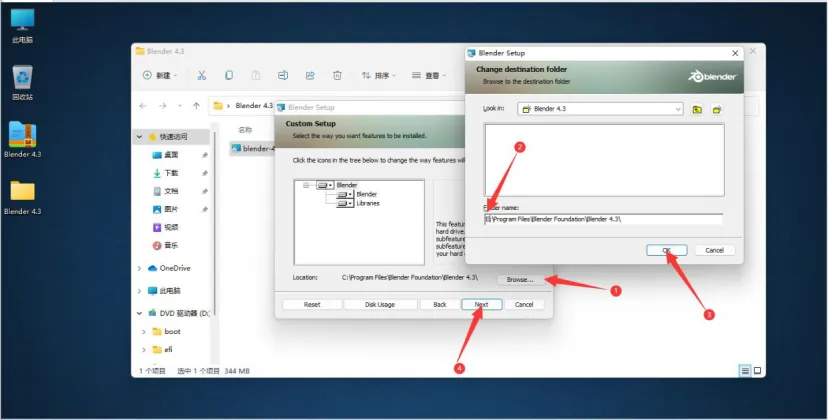Viewport: 828px width, 420px height.
Task: Click Next in Custom Setup
Action: (x=482, y=304)
